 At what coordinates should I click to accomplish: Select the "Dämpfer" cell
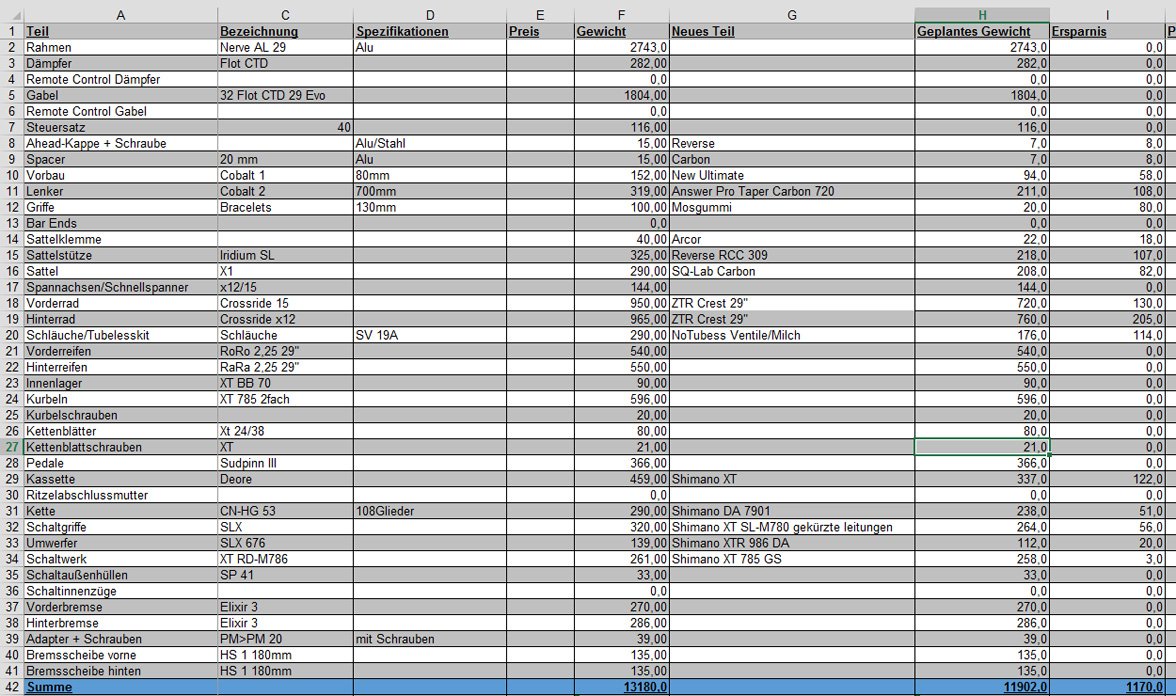121,63
